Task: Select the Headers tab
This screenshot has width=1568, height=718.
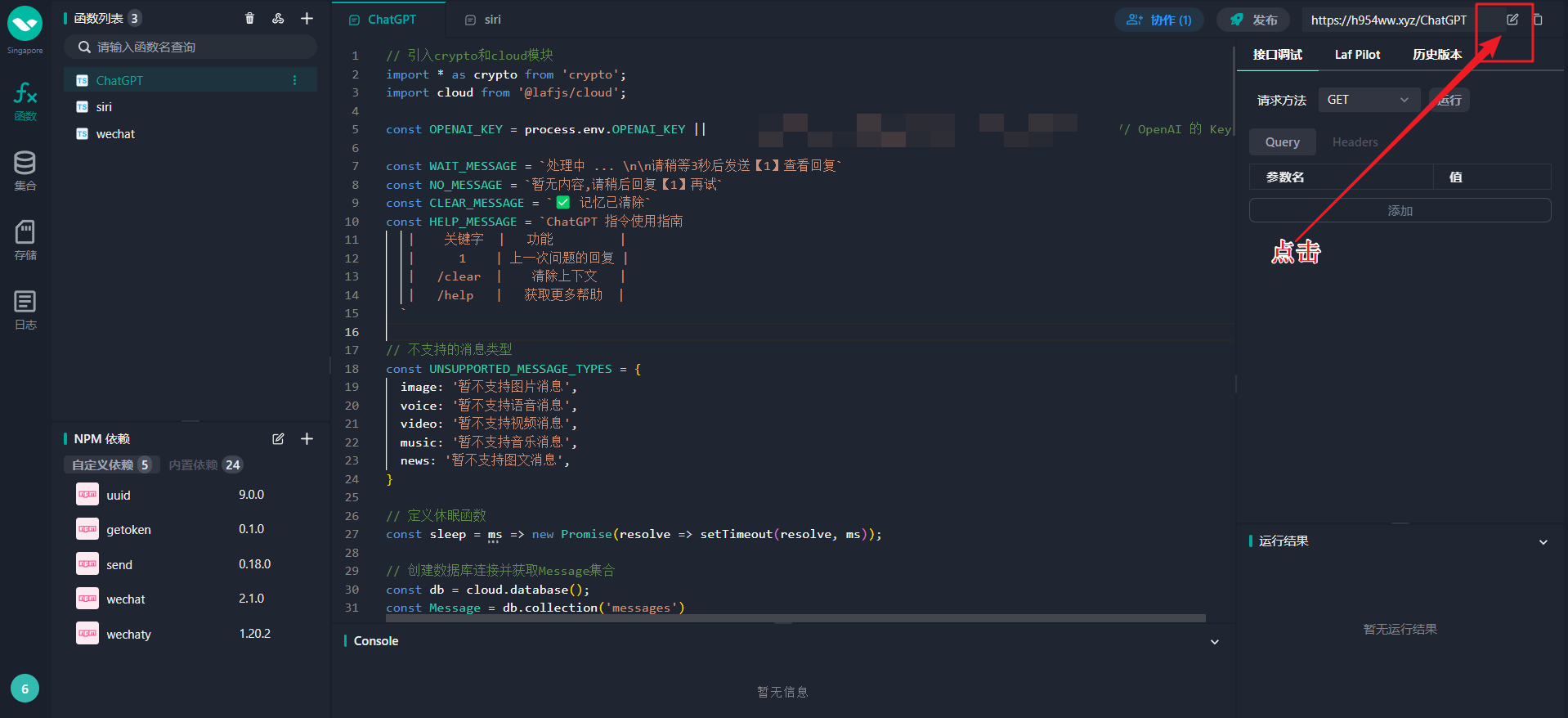Action: click(1355, 142)
